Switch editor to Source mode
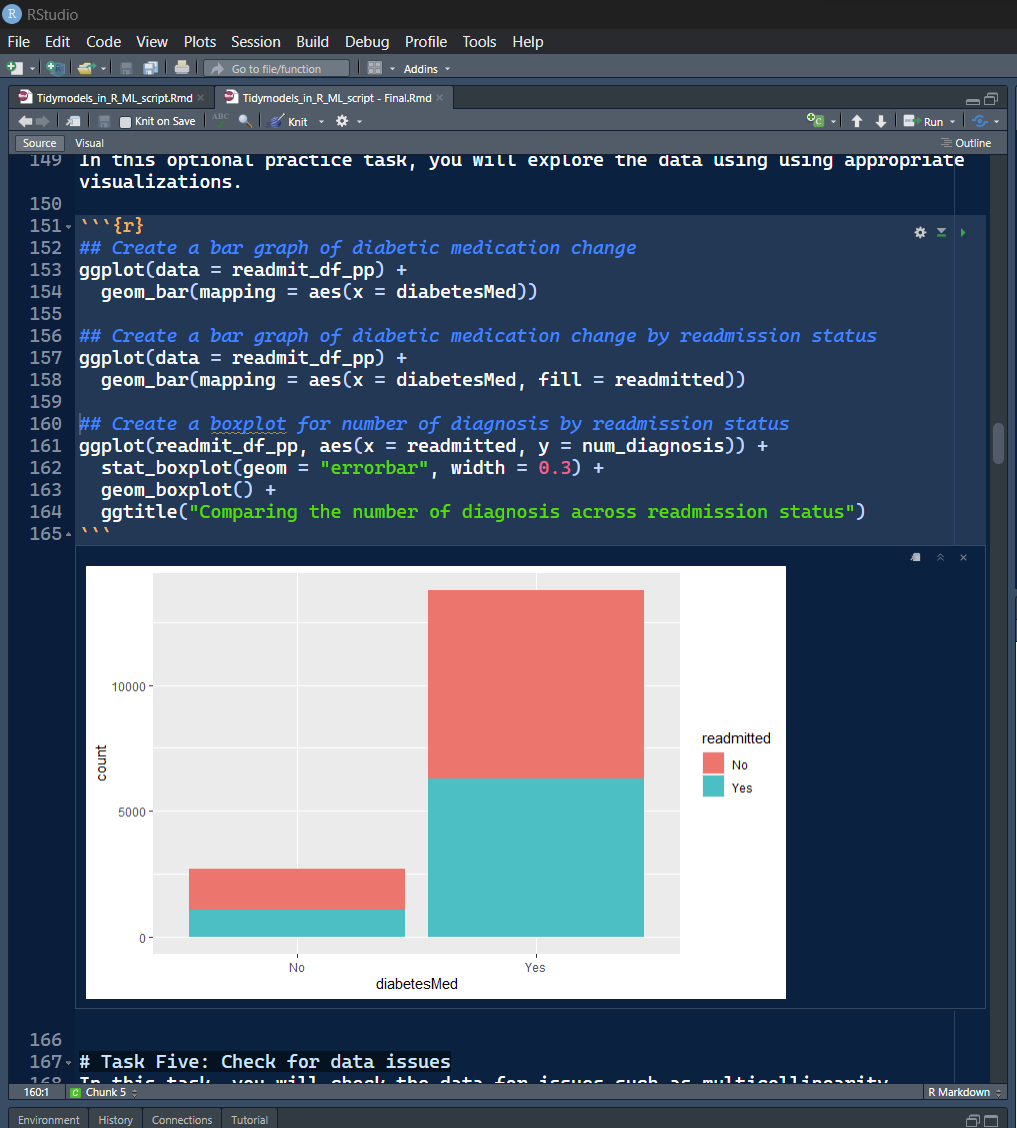The height and width of the screenshot is (1128, 1017). click(40, 143)
